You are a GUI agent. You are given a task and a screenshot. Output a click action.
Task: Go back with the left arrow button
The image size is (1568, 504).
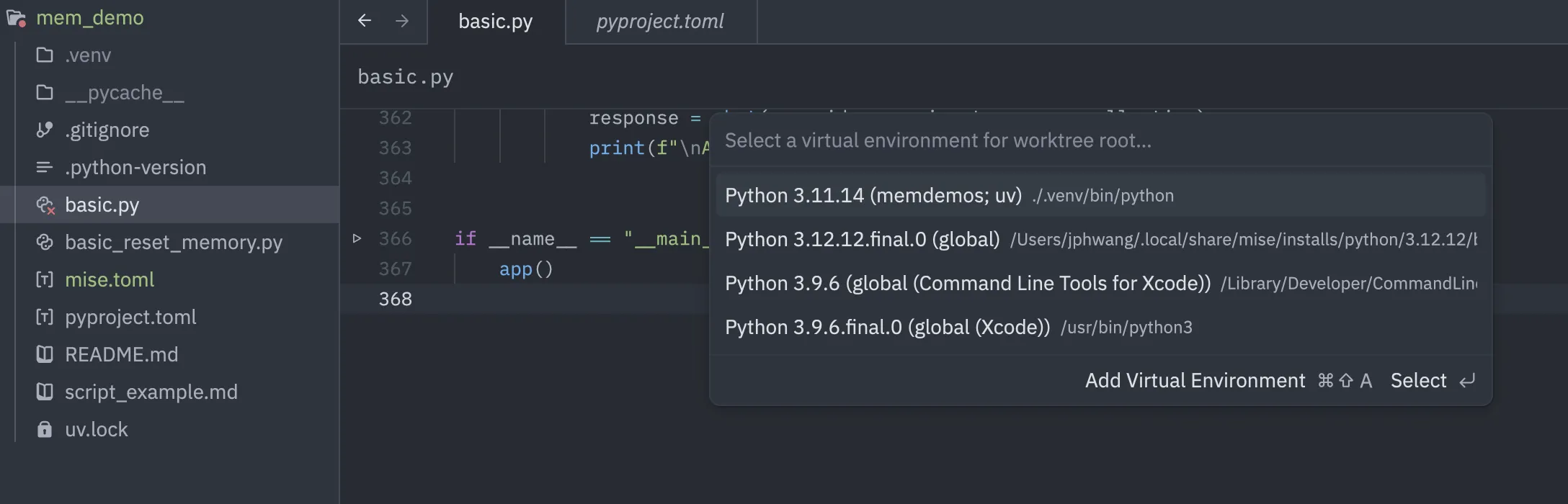coord(365,20)
